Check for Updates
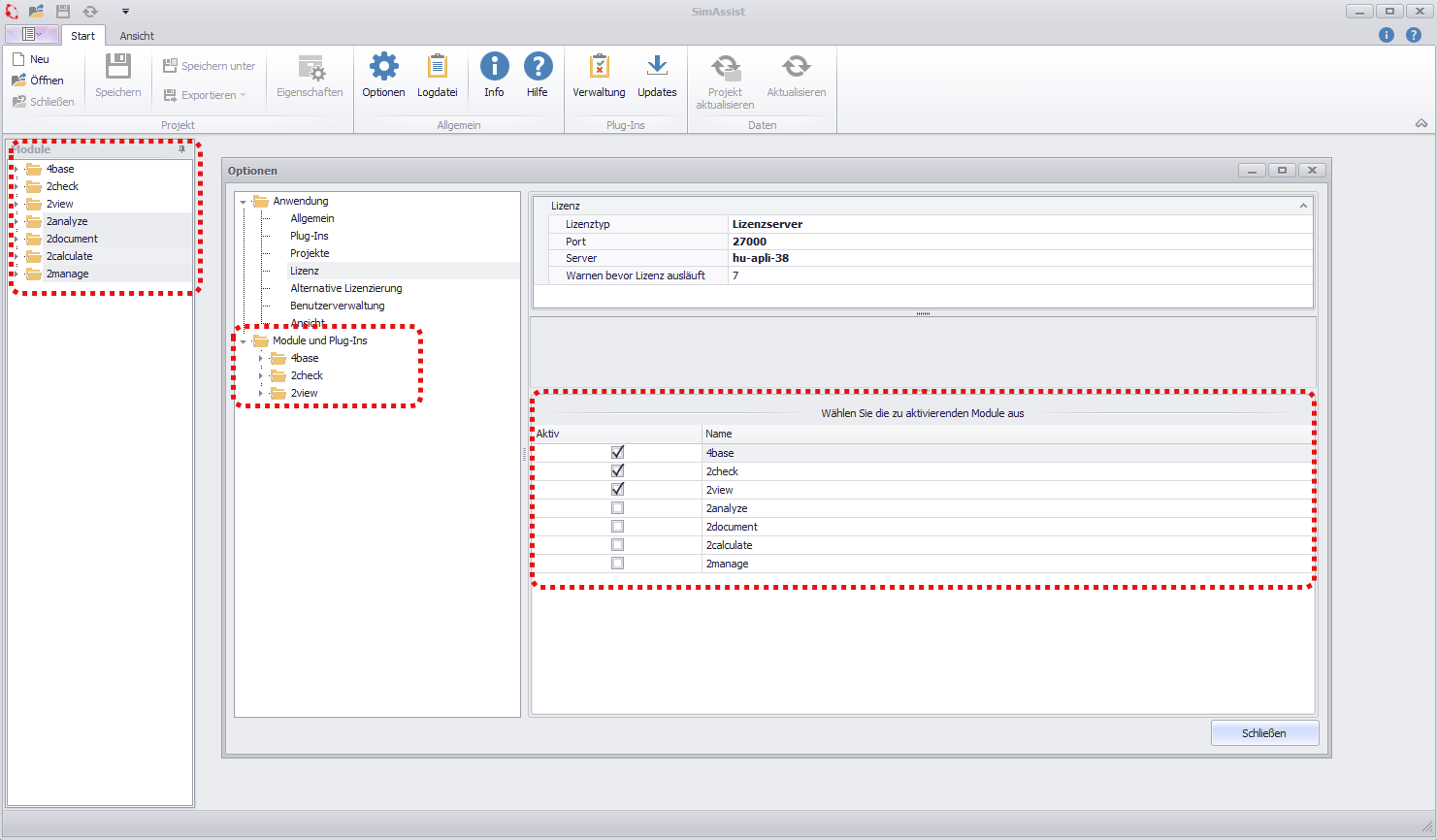The image size is (1437, 840). [657, 76]
